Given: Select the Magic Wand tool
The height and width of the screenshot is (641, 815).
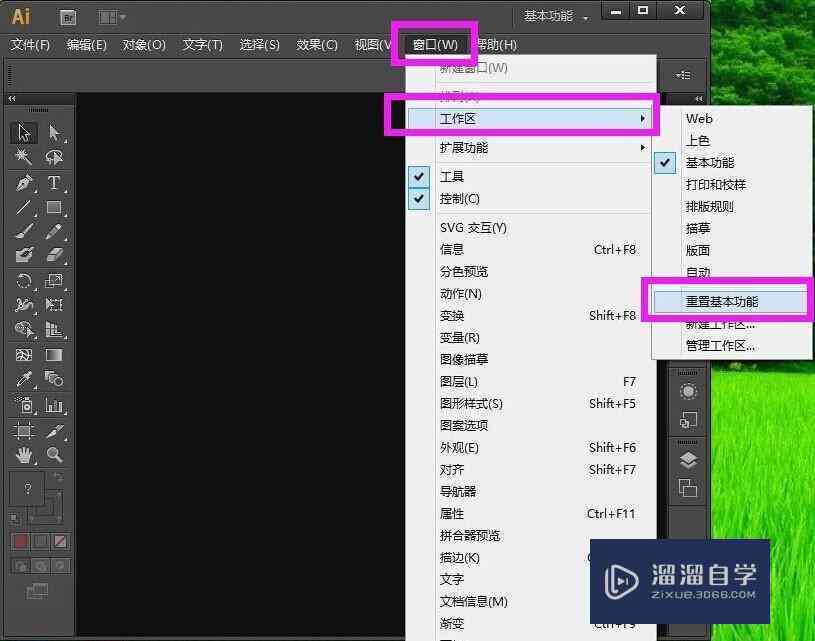Looking at the screenshot, I should pos(24,156).
